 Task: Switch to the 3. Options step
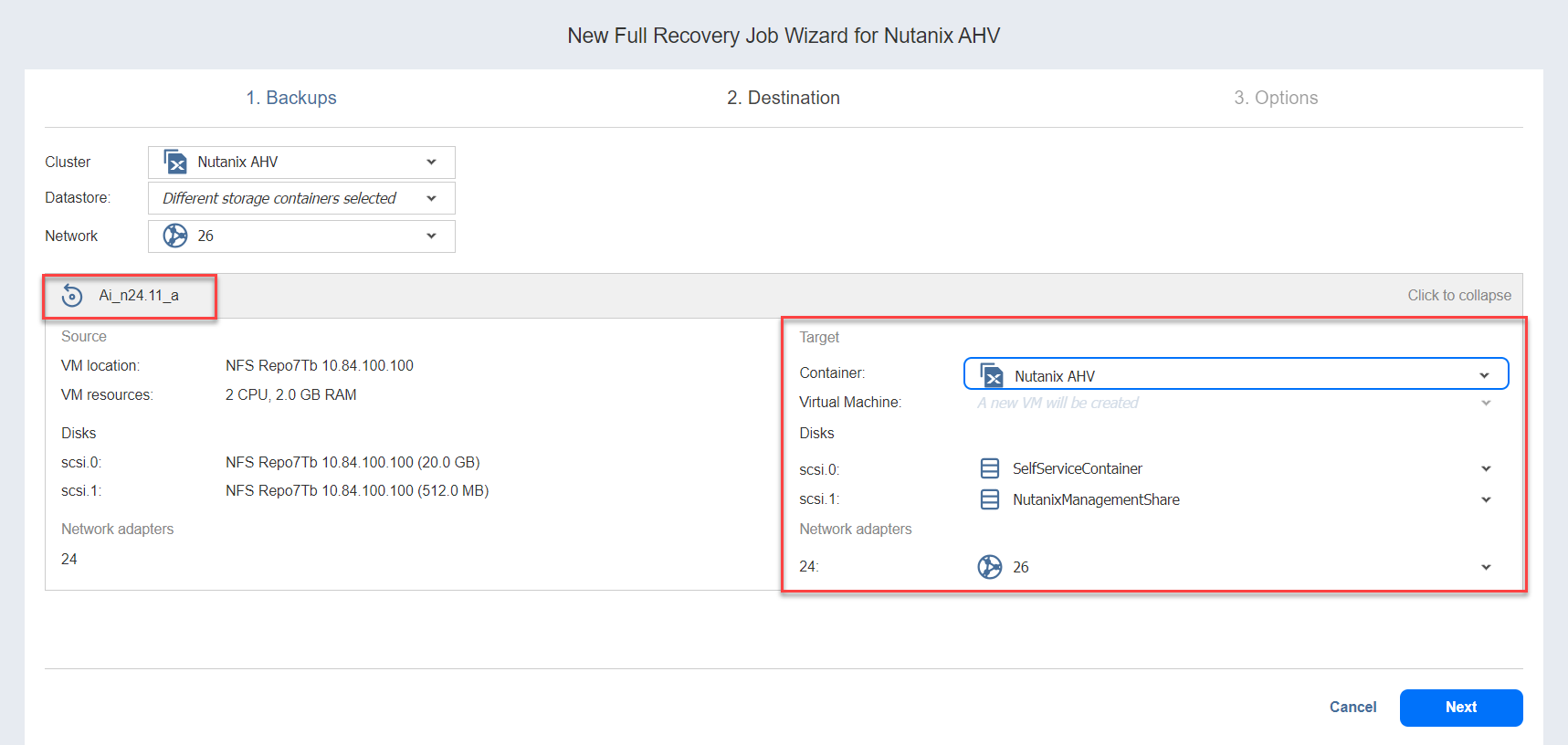(x=1276, y=98)
